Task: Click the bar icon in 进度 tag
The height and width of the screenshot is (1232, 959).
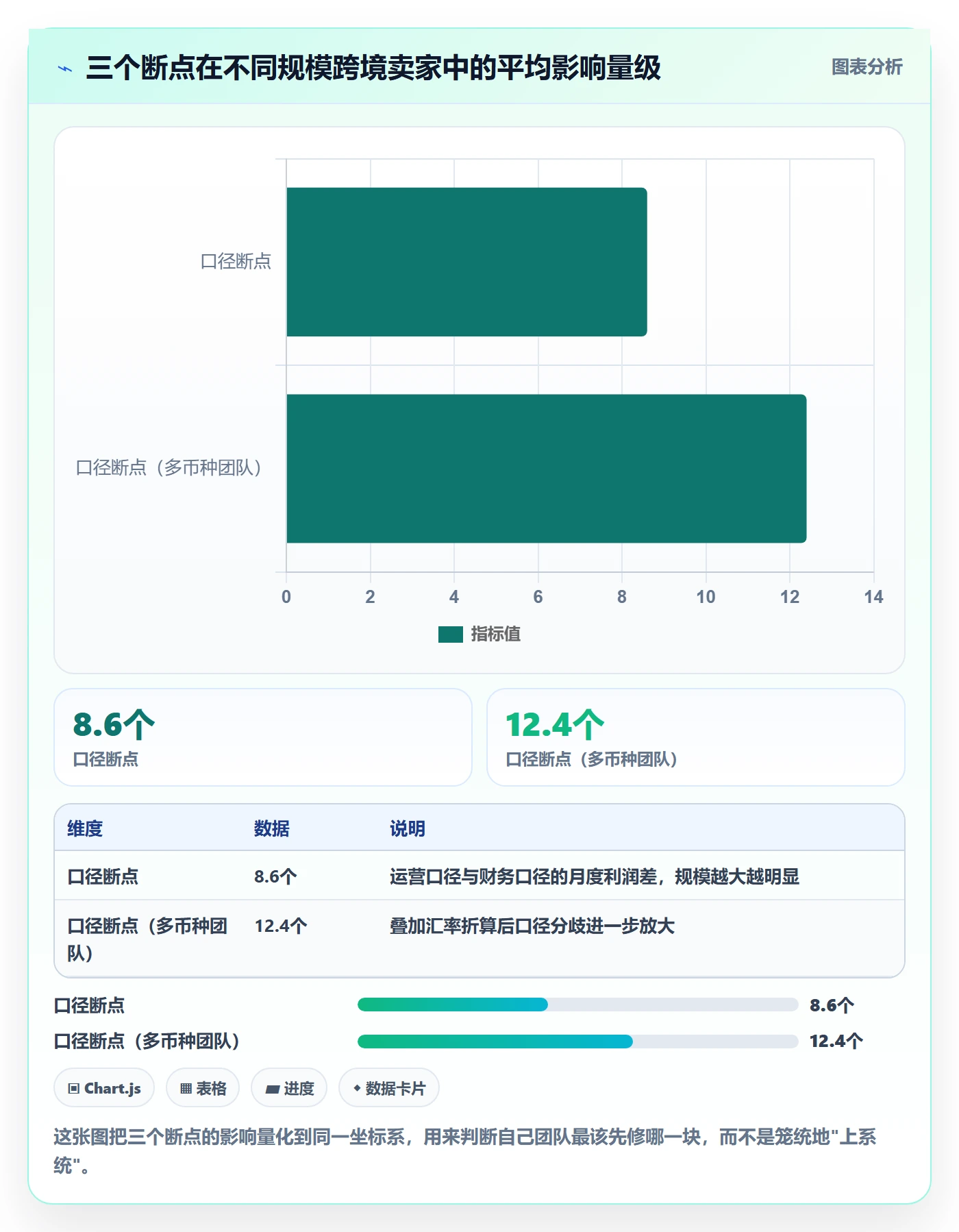Action: [272, 1089]
